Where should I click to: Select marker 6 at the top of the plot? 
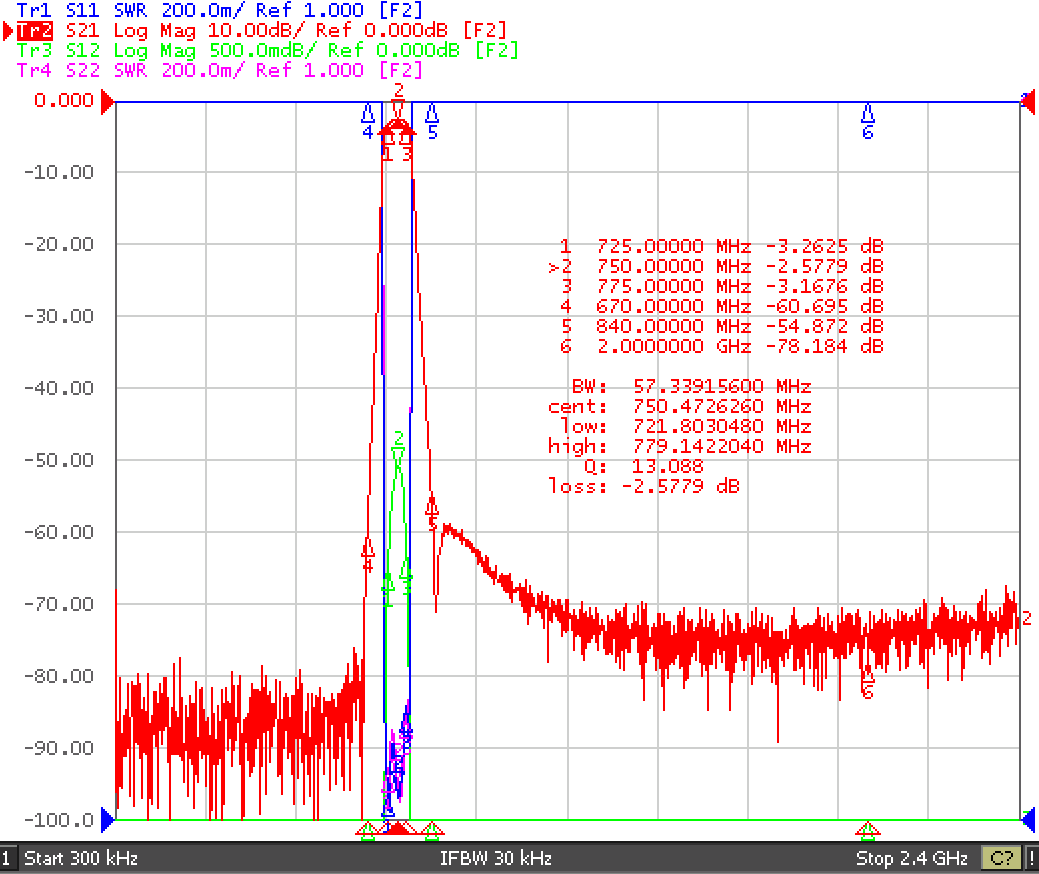coord(867,121)
